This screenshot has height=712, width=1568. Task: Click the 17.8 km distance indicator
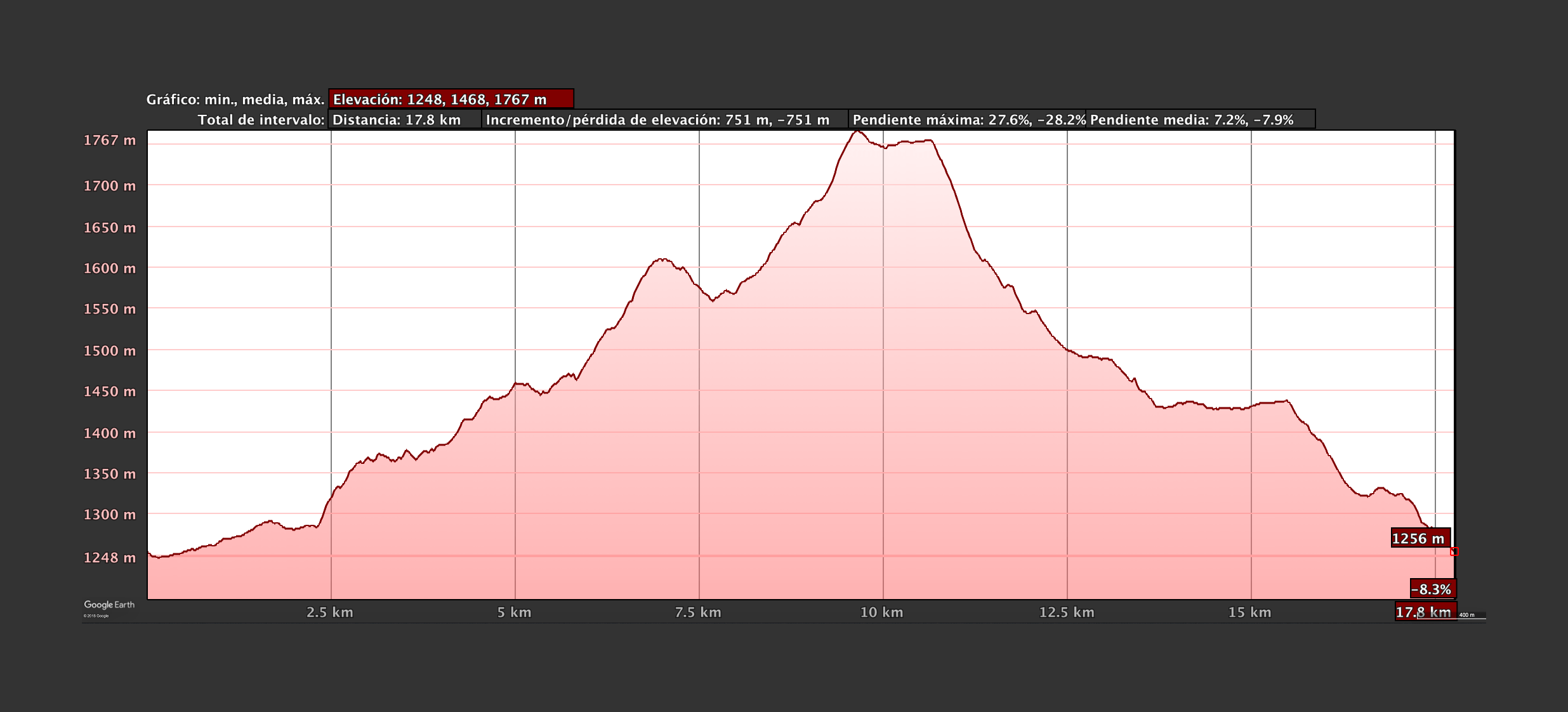coord(1425,612)
